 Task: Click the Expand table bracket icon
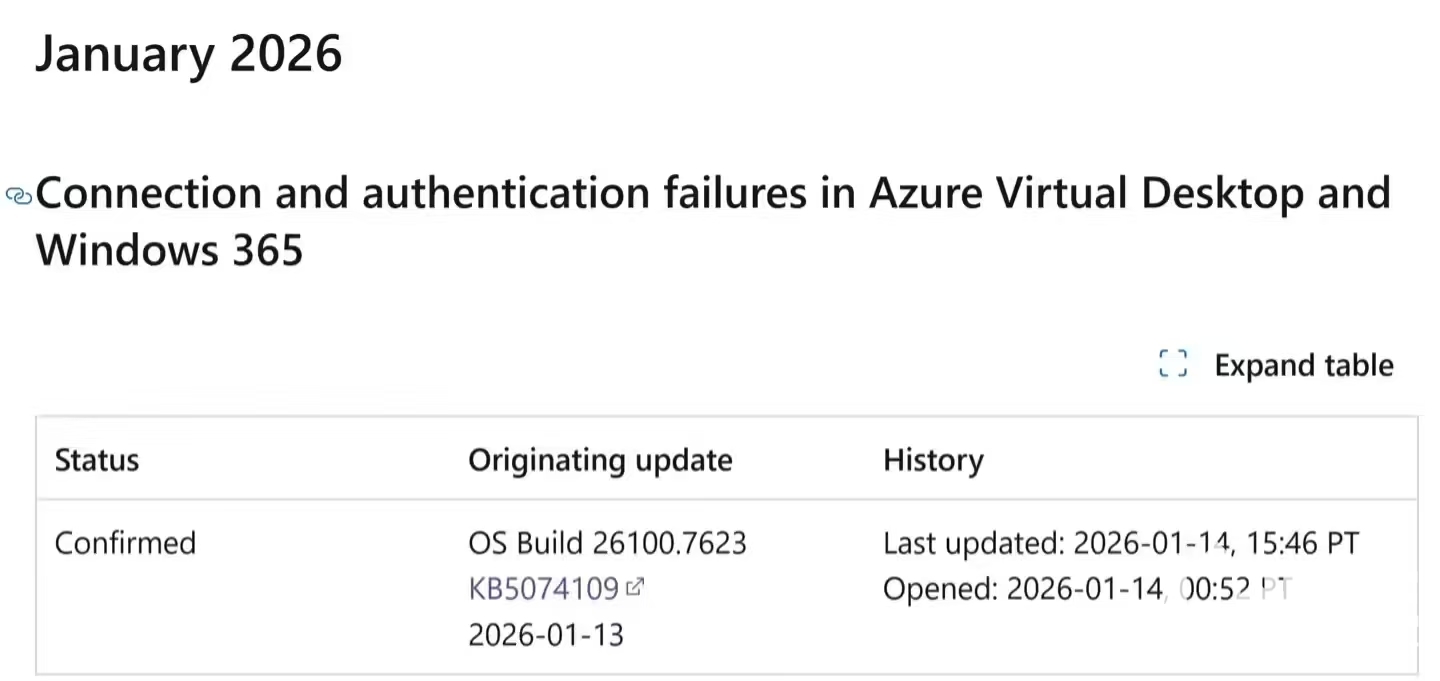(1172, 365)
